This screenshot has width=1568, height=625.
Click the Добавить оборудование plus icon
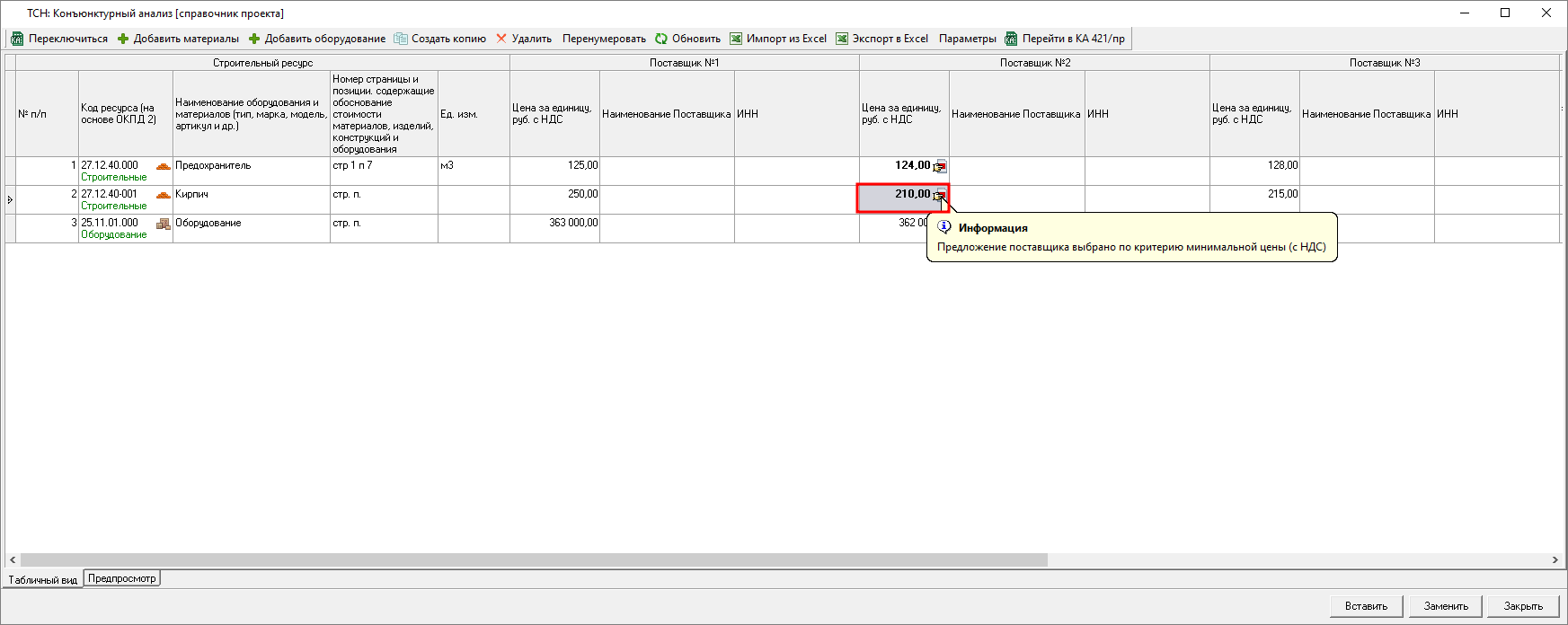tap(254, 39)
